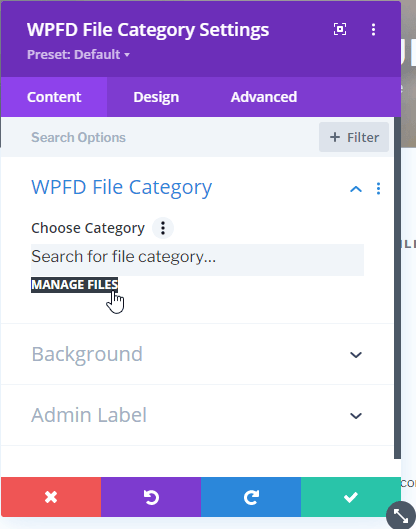
Task: Click the expand modal fullscreen icon
Action: pyautogui.click(x=340, y=29)
